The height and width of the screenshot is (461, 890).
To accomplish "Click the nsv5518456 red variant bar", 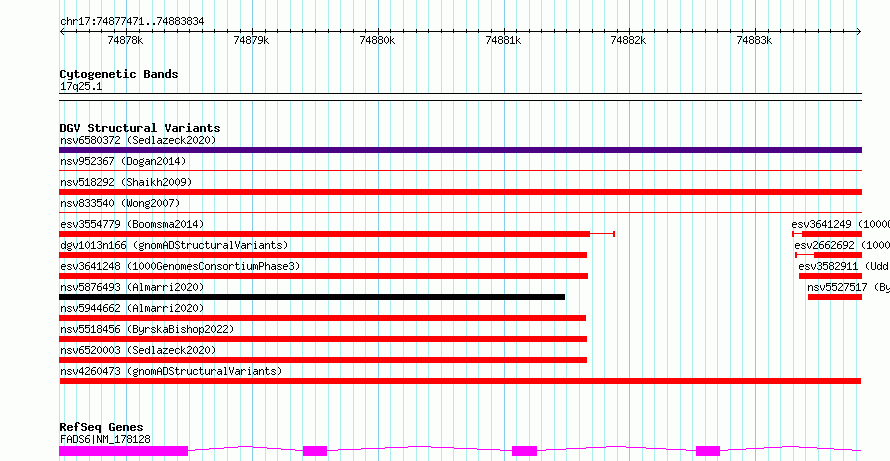I will [323, 339].
